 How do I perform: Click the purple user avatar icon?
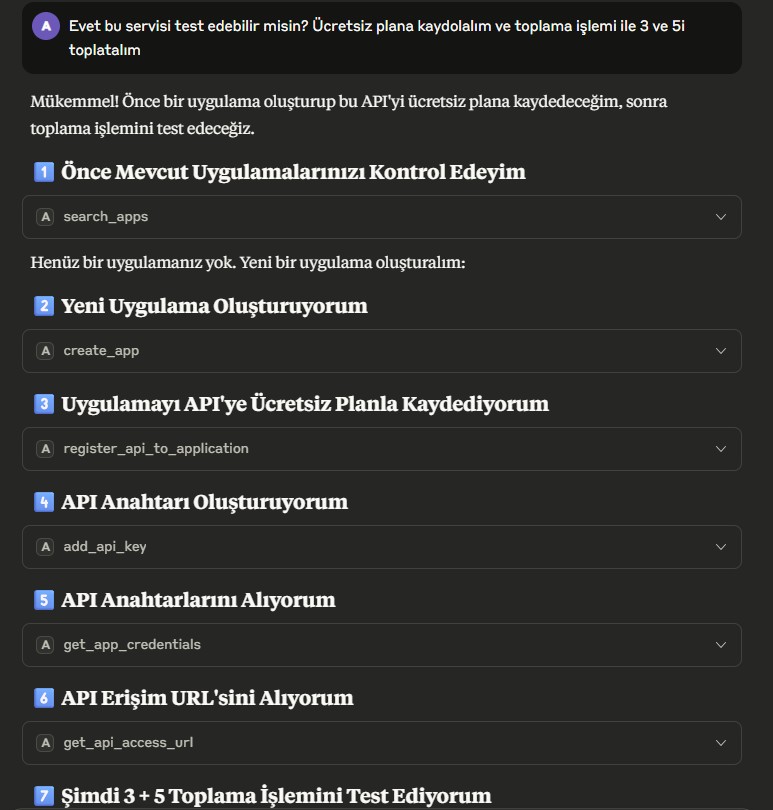pos(46,27)
